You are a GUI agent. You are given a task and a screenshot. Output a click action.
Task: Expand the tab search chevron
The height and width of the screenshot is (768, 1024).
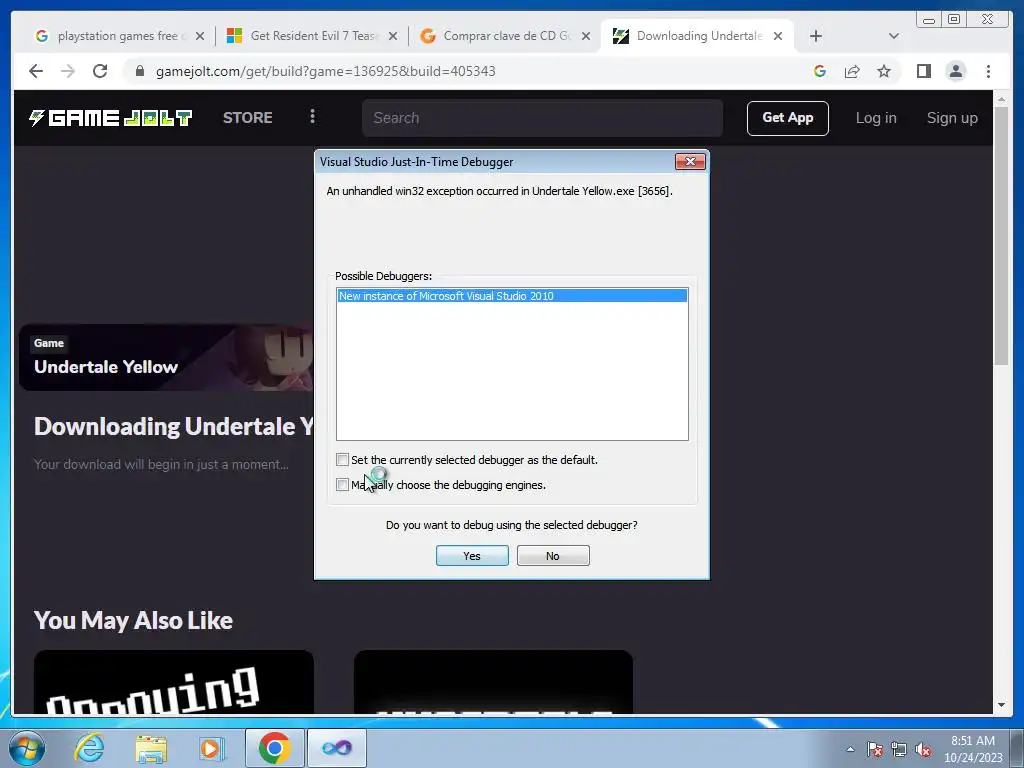click(894, 36)
